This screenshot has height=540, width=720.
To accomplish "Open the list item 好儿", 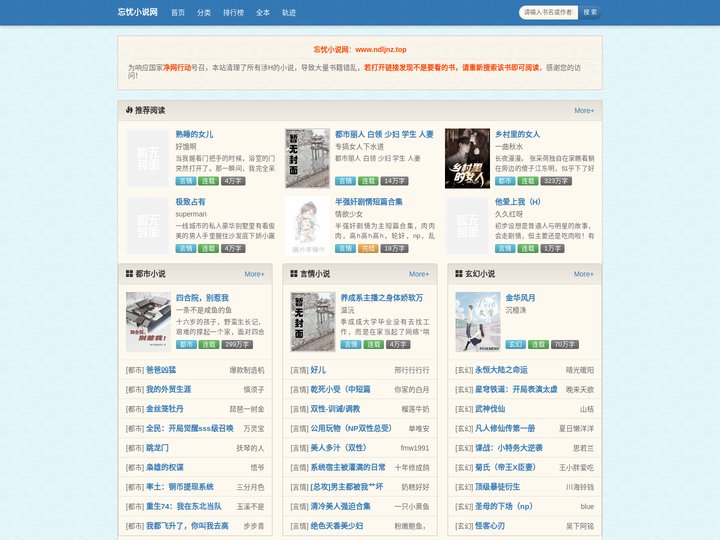I will click(318, 370).
